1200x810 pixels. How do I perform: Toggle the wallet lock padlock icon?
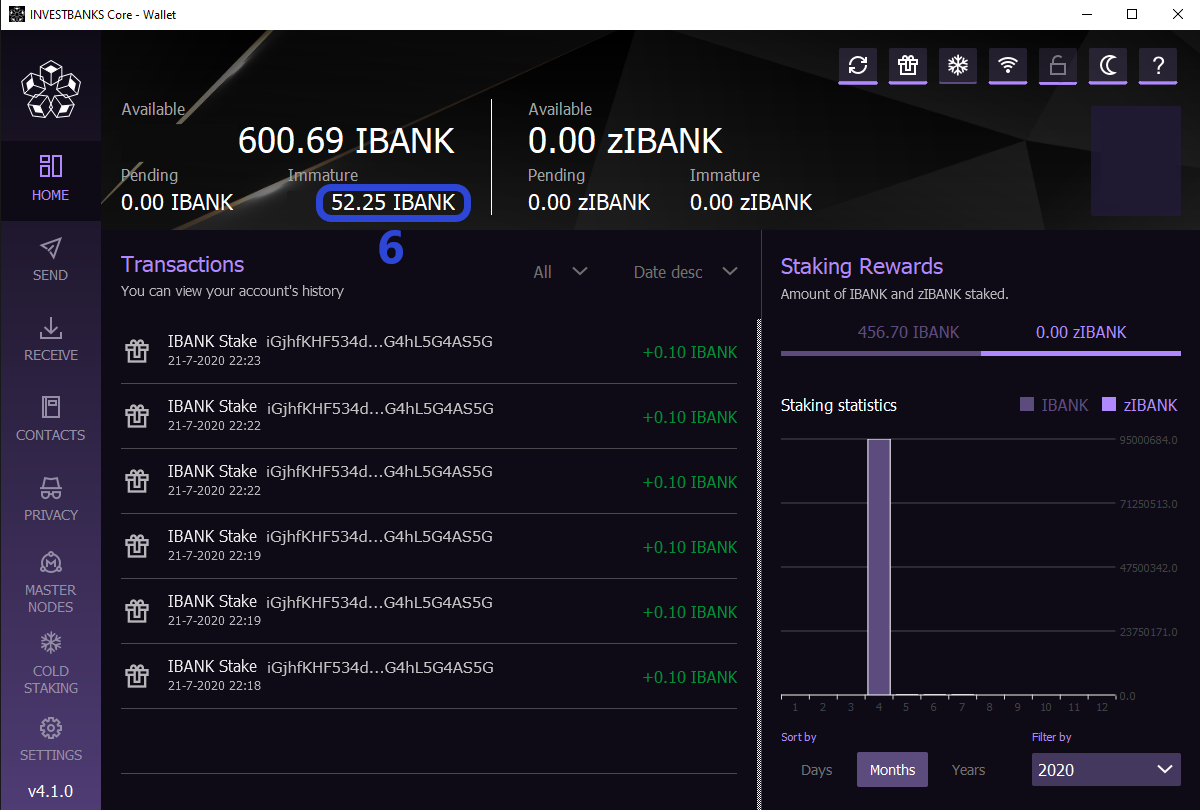pyautogui.click(x=1058, y=66)
